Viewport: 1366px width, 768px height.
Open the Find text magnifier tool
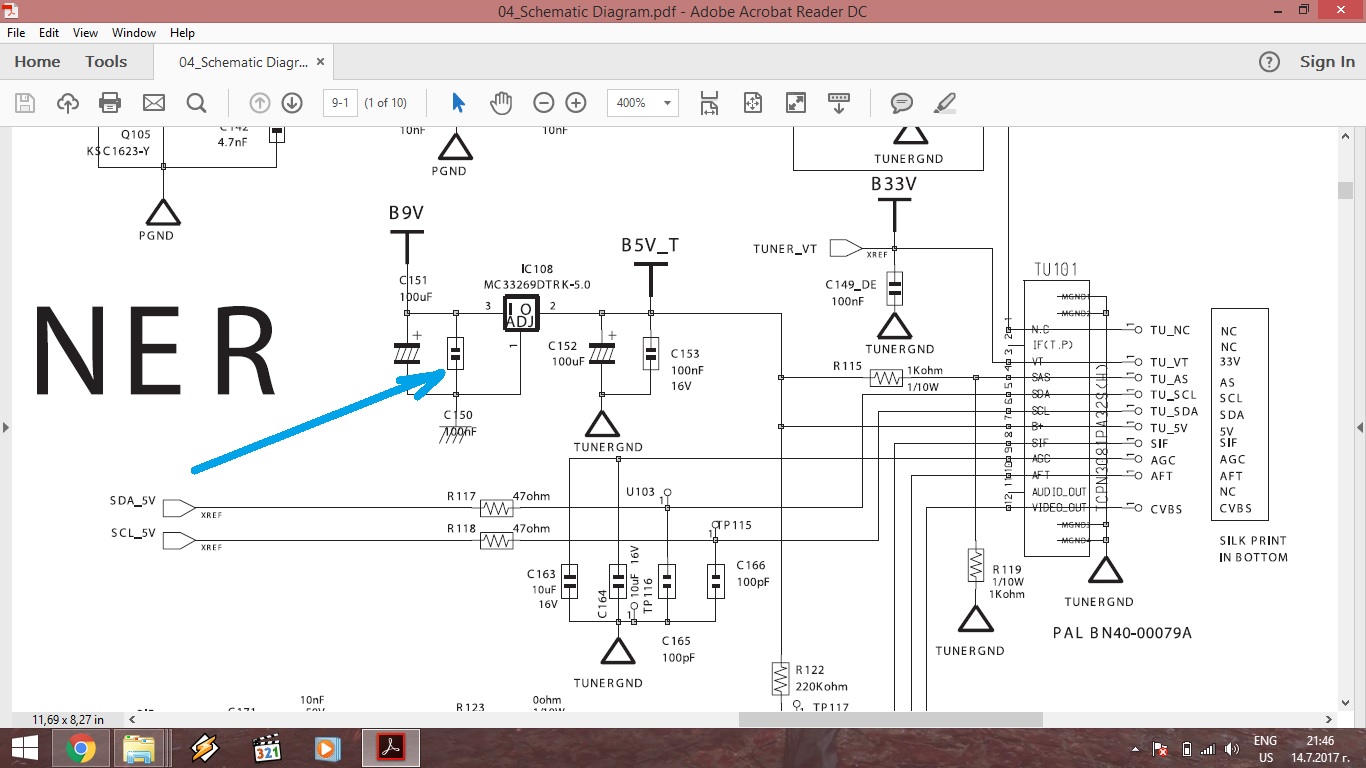(x=196, y=103)
